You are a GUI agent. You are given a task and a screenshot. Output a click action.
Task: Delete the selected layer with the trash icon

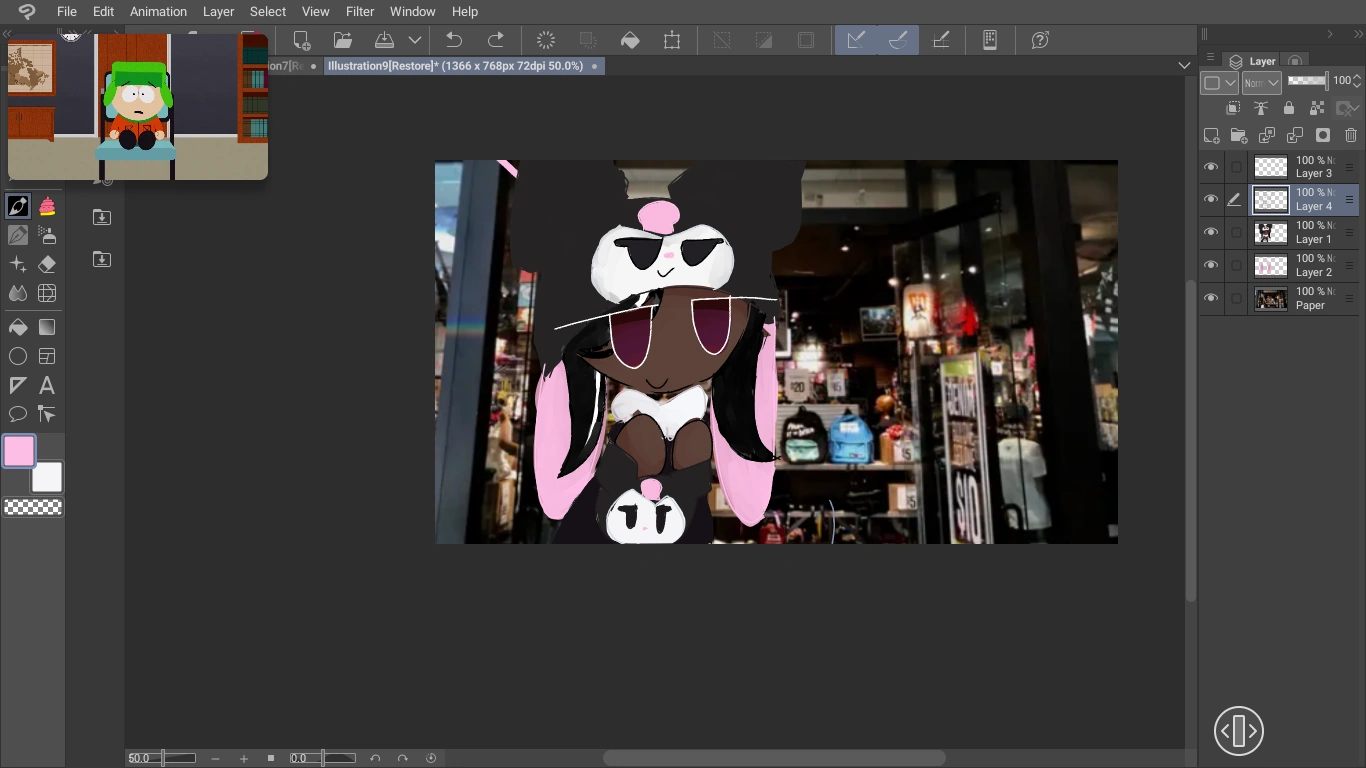click(x=1352, y=135)
